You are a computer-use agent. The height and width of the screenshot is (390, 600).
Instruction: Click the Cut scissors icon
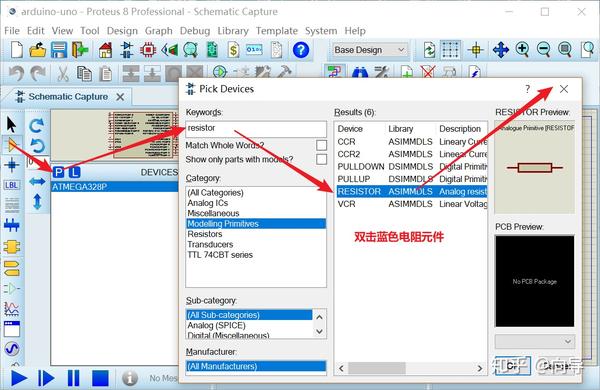(63, 73)
